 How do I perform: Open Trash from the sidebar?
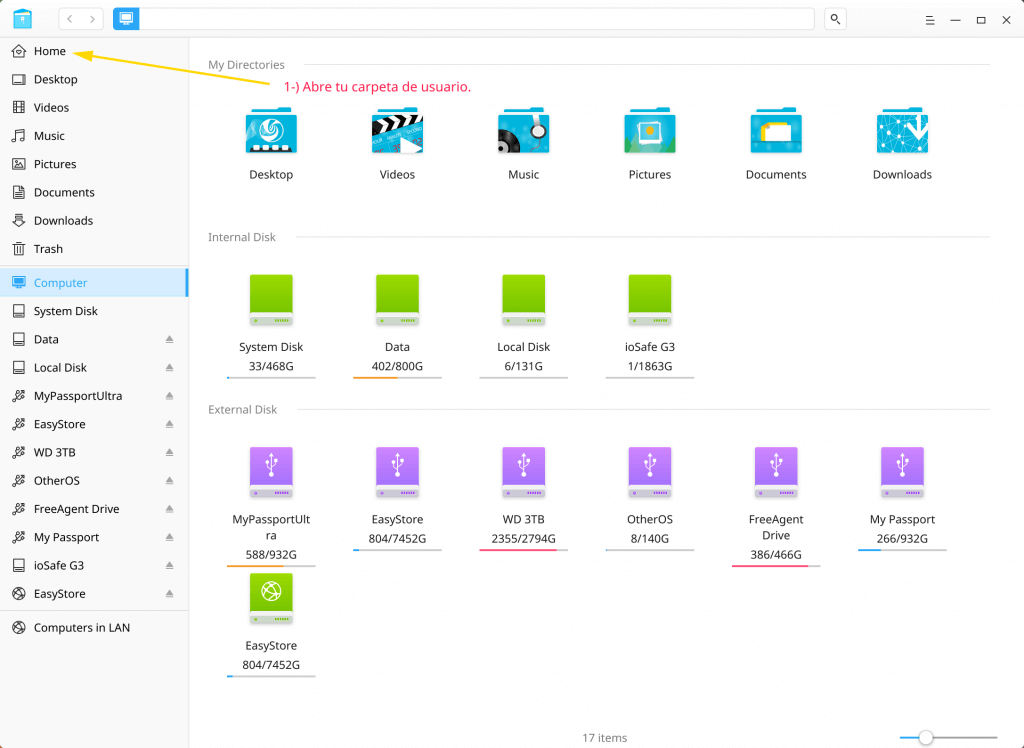(48, 249)
